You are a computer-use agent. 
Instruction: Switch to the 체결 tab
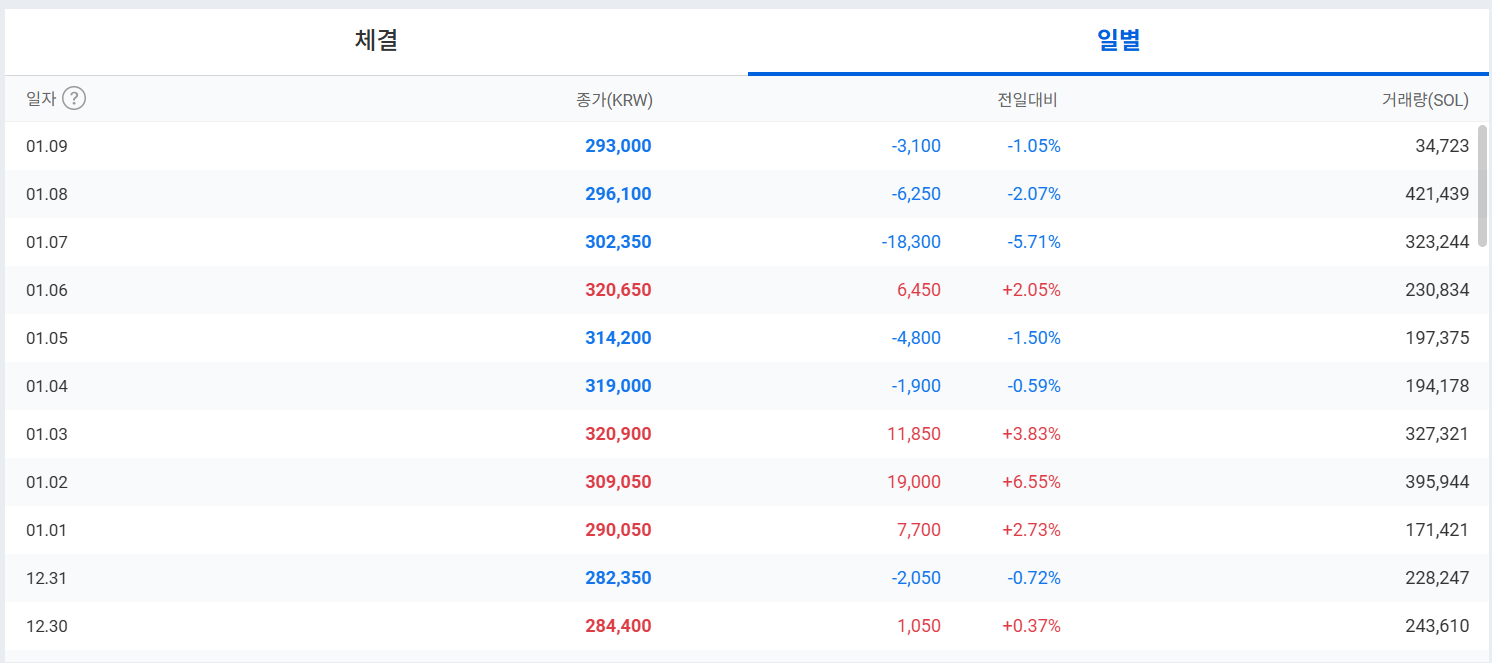376,40
